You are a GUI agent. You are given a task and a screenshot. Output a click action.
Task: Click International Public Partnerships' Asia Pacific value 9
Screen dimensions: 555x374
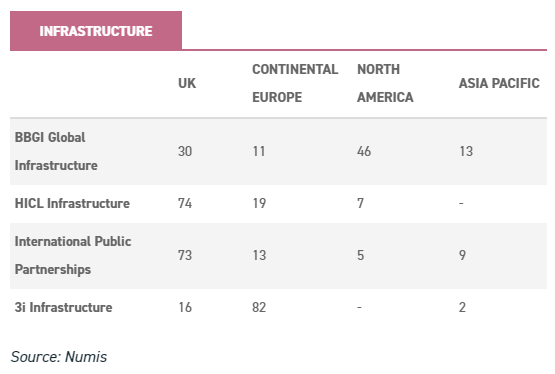click(463, 255)
